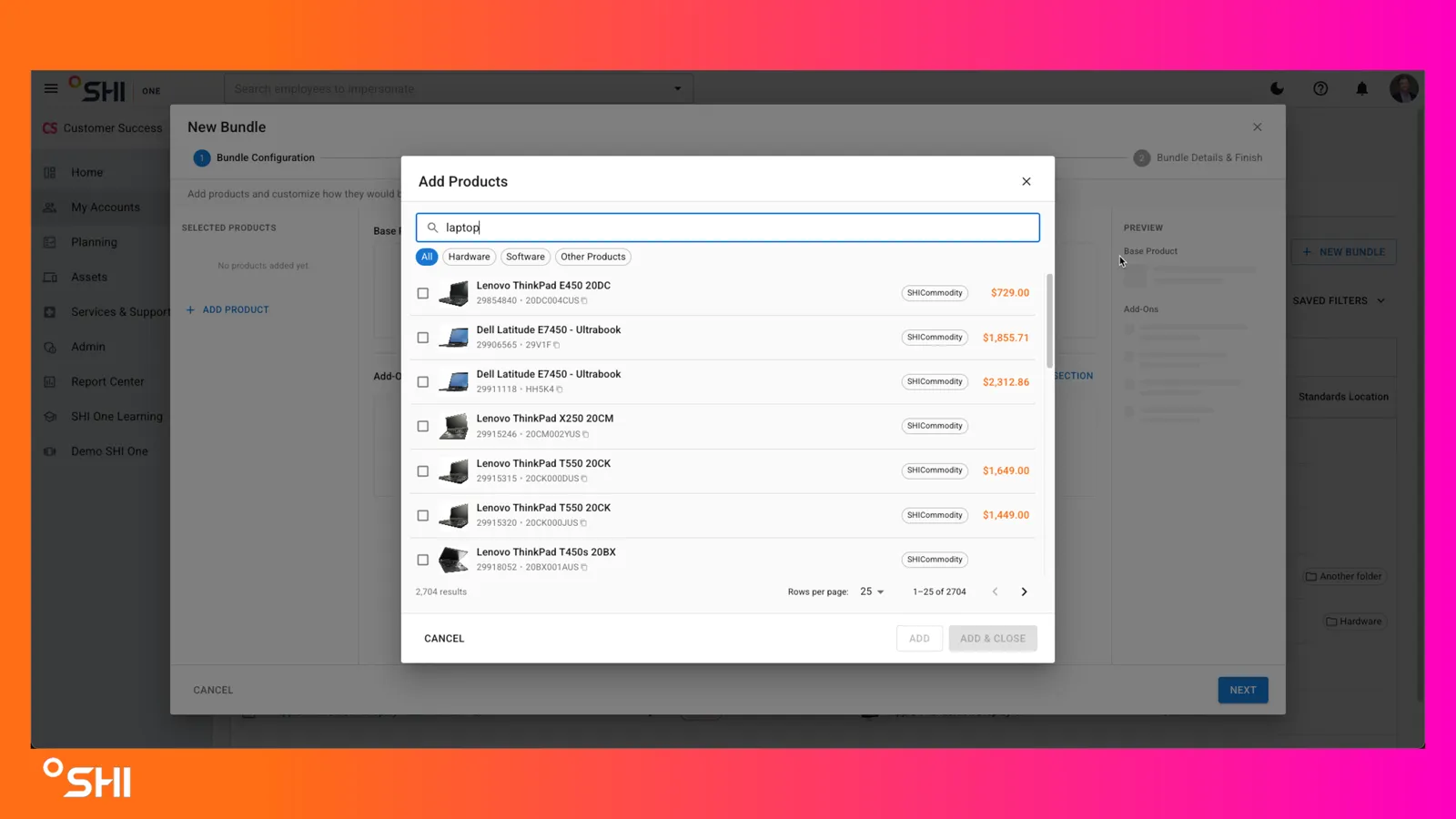Viewport: 1456px width, 819px height.
Task: Copy part number 20DC004CUS
Action: (x=584, y=301)
